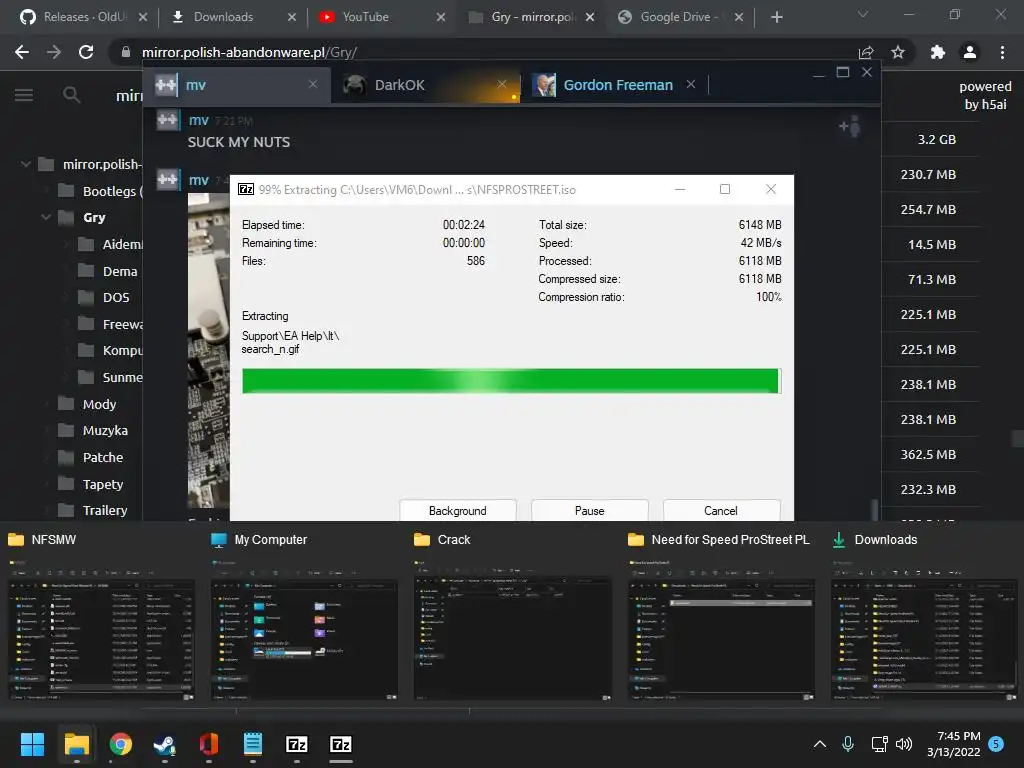Open a new browser tab
This screenshot has height=768, width=1024.
click(x=776, y=17)
